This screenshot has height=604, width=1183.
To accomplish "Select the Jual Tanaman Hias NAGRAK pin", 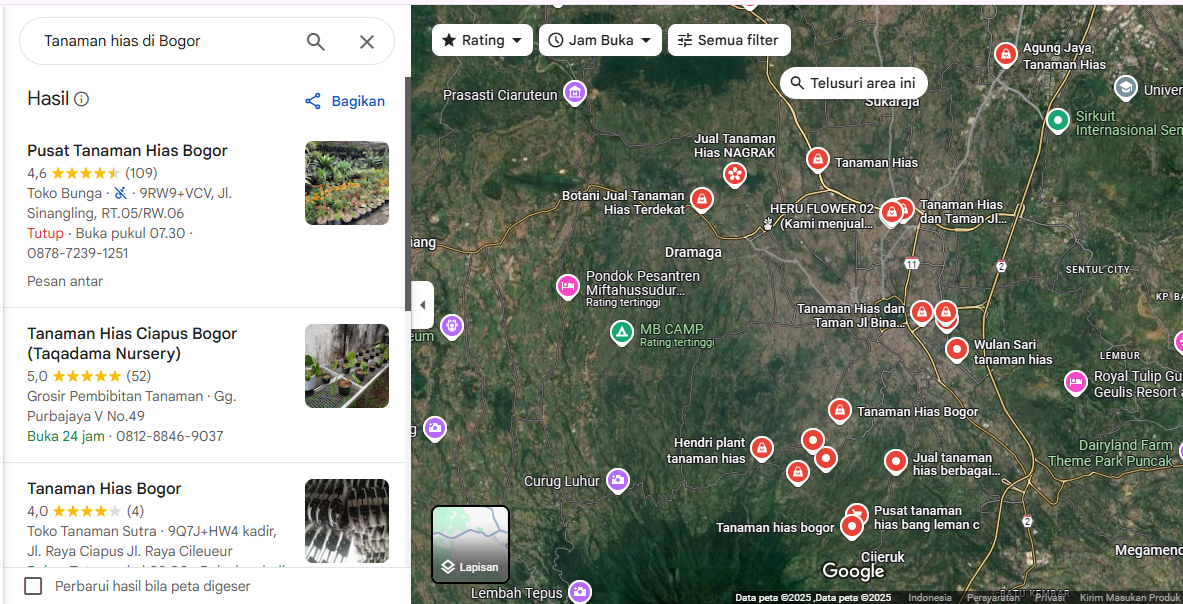I will 734,175.
